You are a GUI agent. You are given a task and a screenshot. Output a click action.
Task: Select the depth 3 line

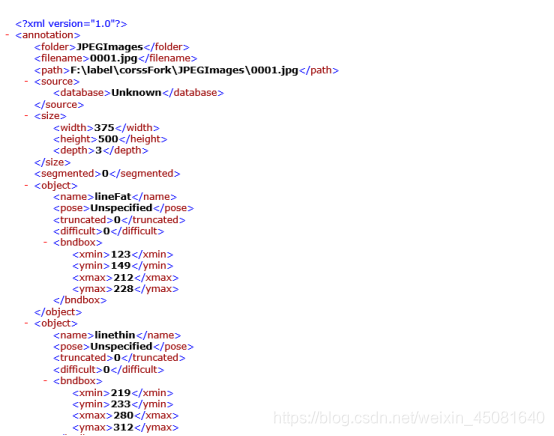[x=101, y=150]
